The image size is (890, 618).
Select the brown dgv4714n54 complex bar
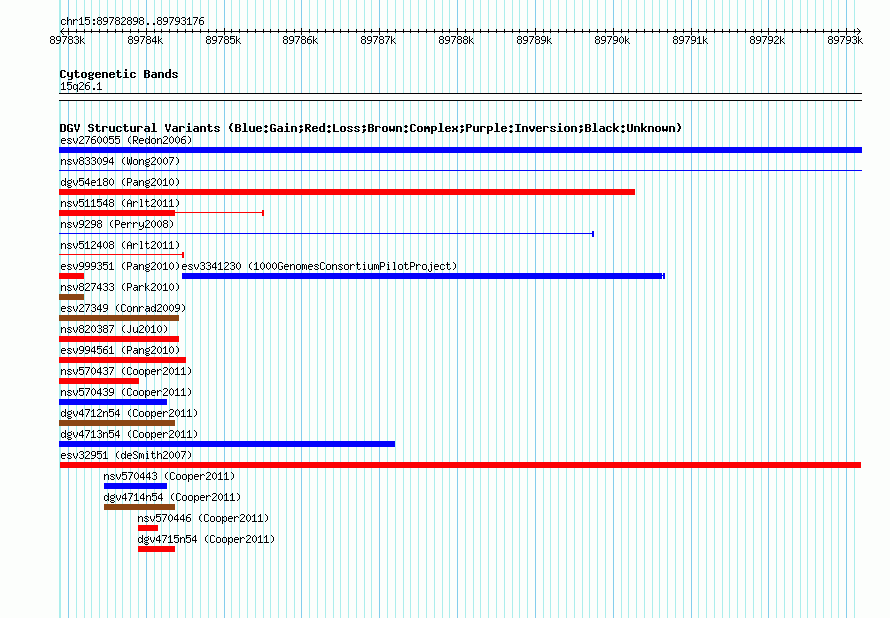click(139, 507)
